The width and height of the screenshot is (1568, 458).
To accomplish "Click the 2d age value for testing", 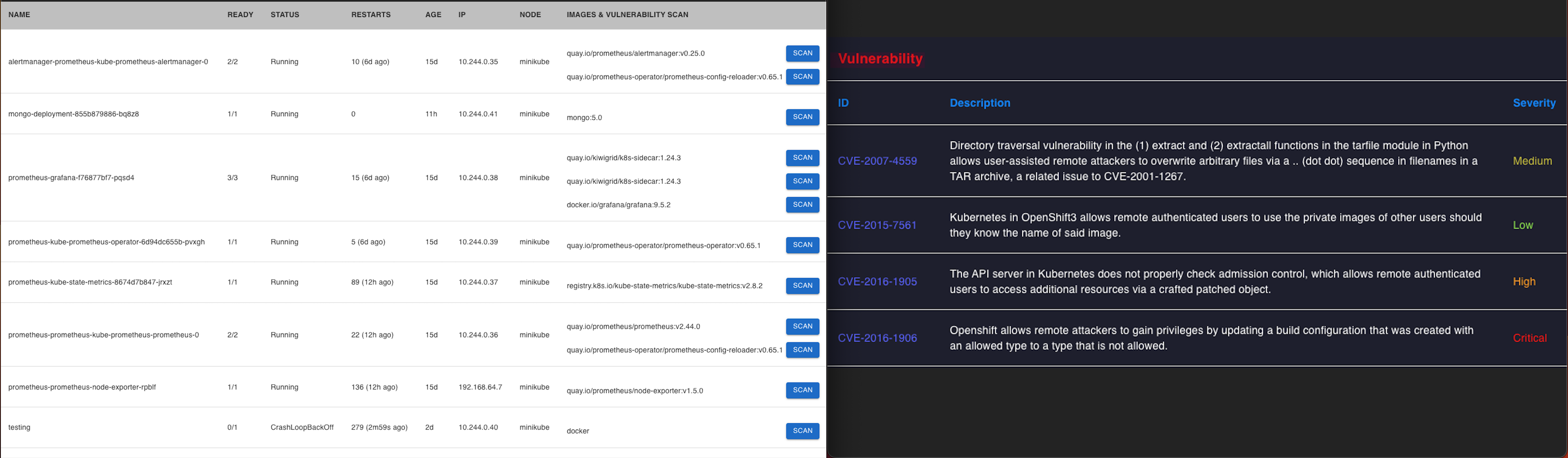I will coord(429,428).
